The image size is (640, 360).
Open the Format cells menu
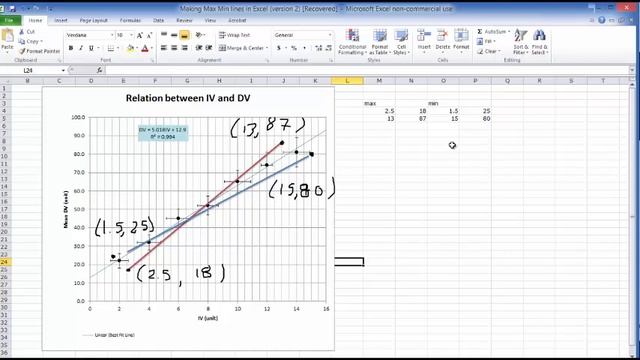(461, 42)
